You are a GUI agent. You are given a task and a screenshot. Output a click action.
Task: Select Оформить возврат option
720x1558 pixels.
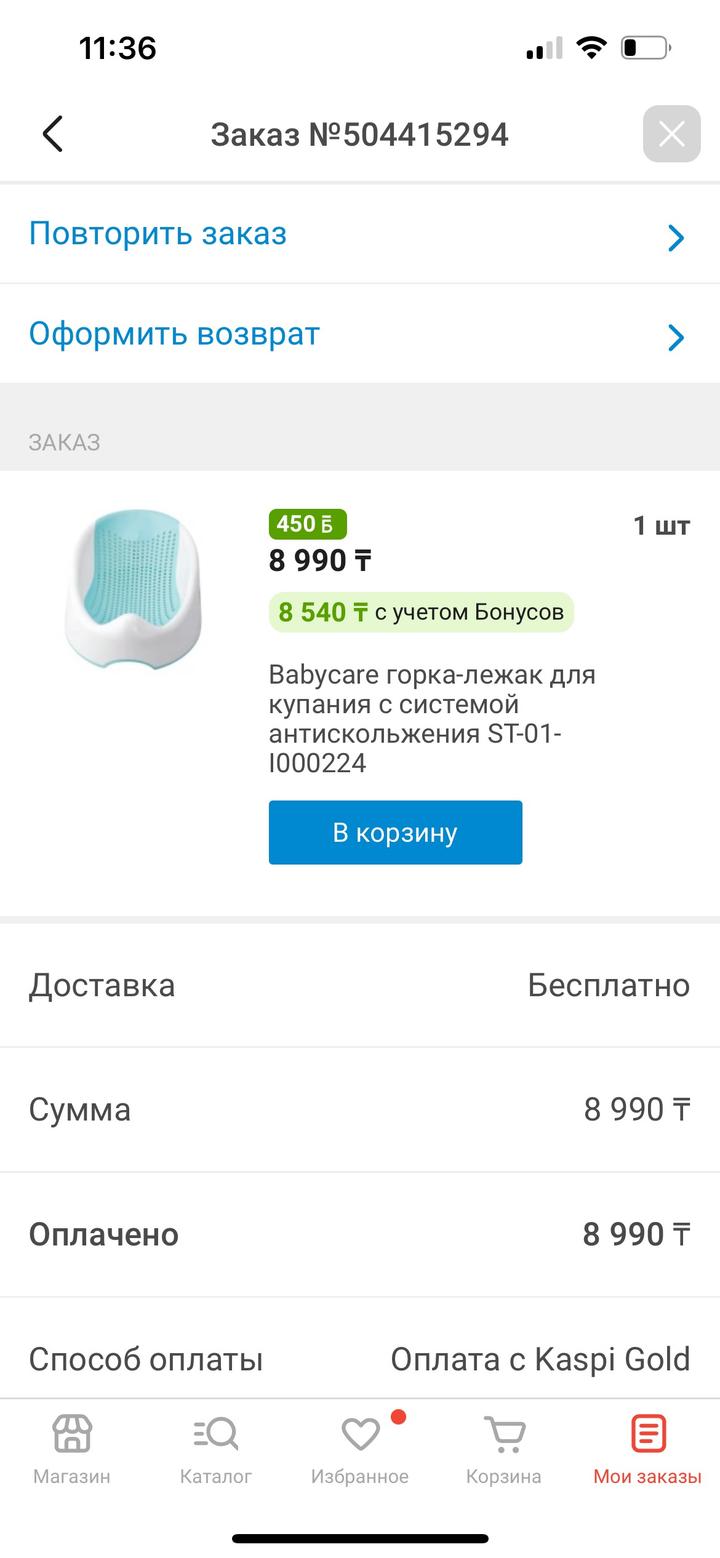[174, 334]
